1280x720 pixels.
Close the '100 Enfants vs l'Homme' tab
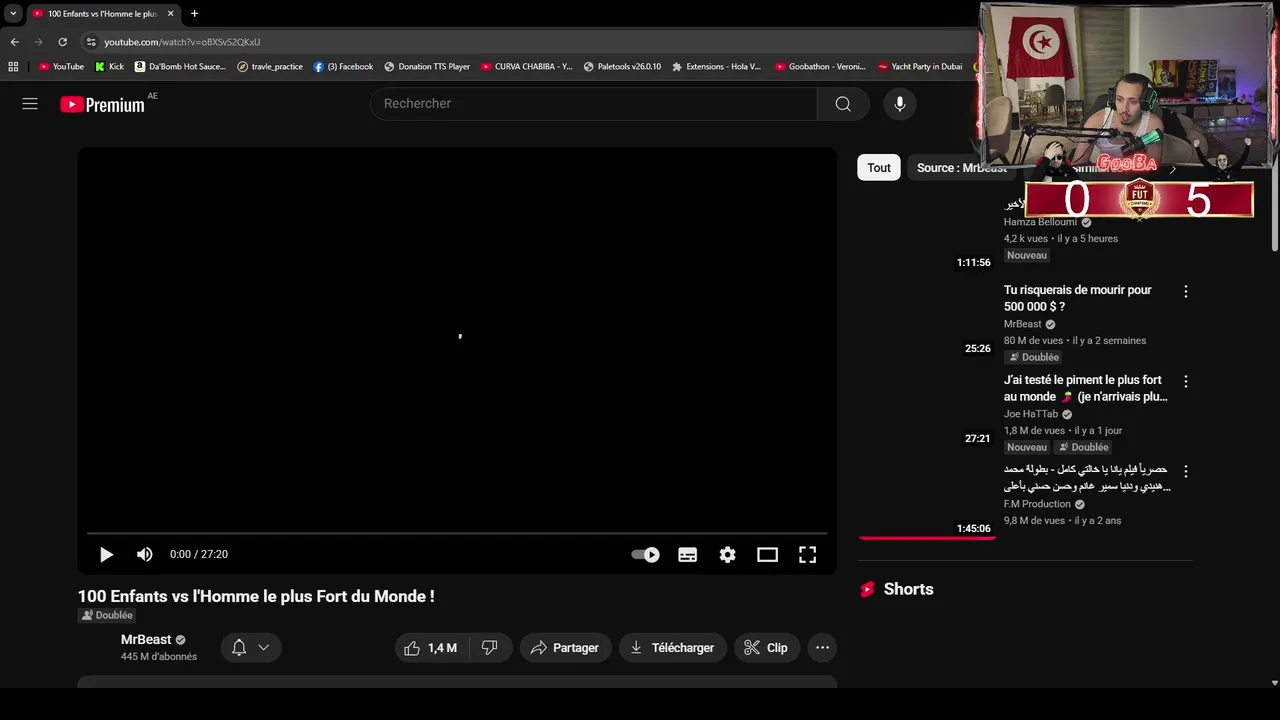(x=170, y=14)
